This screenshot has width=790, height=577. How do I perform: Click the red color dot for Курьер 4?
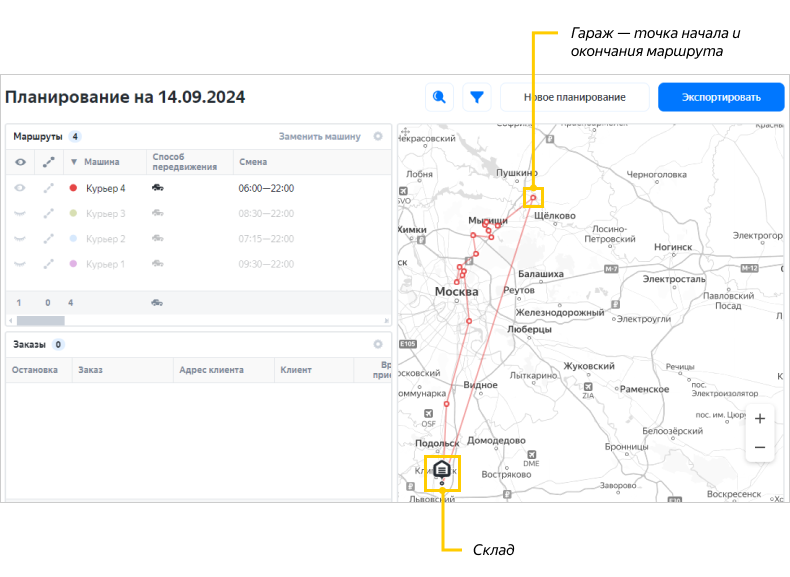click(73, 188)
